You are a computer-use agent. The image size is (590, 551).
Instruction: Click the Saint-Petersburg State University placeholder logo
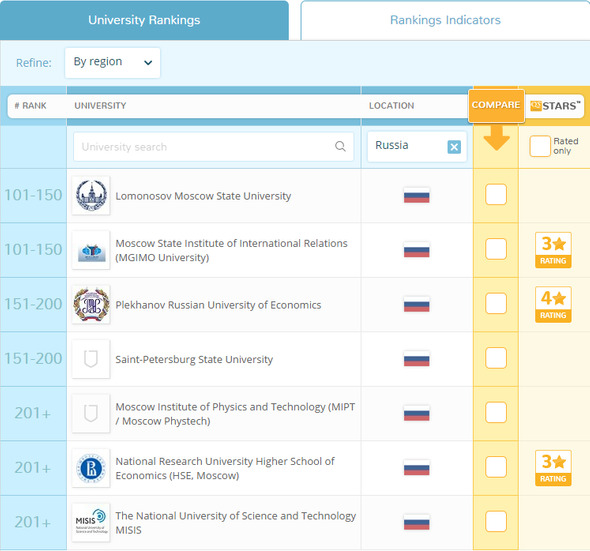(x=91, y=359)
